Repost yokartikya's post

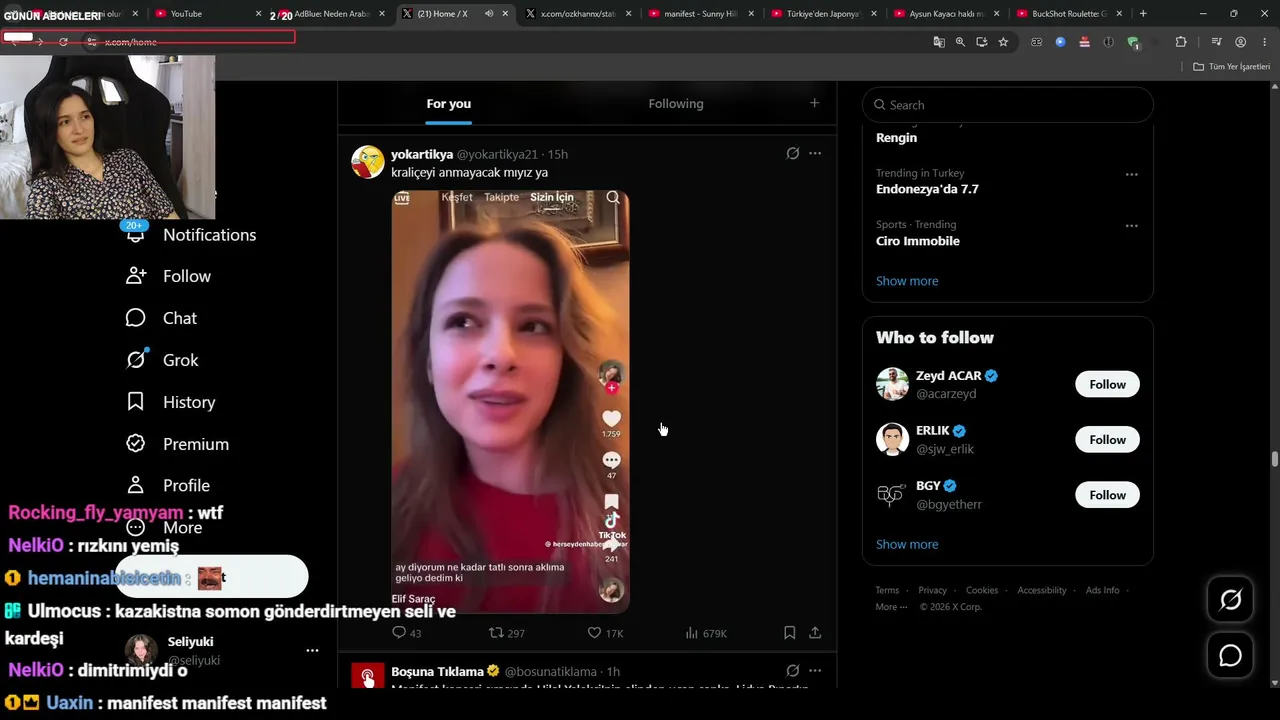pos(506,633)
